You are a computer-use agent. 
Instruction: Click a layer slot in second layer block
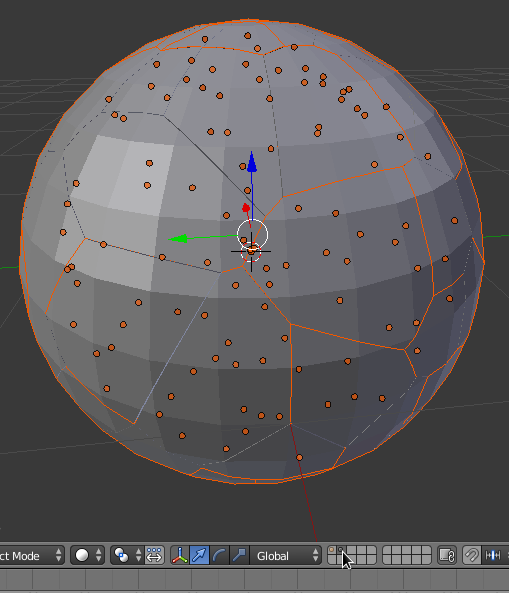[407, 556]
